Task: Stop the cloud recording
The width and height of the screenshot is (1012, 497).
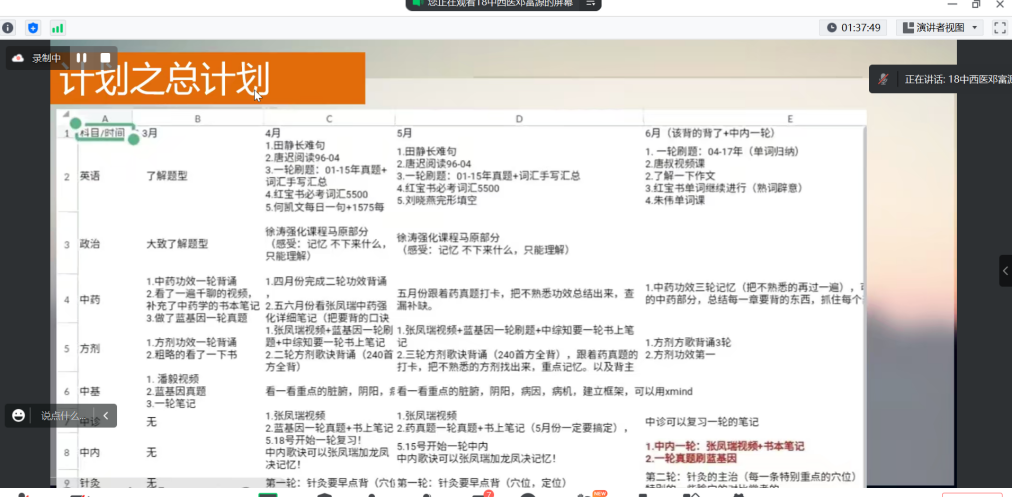Action: pos(104,58)
